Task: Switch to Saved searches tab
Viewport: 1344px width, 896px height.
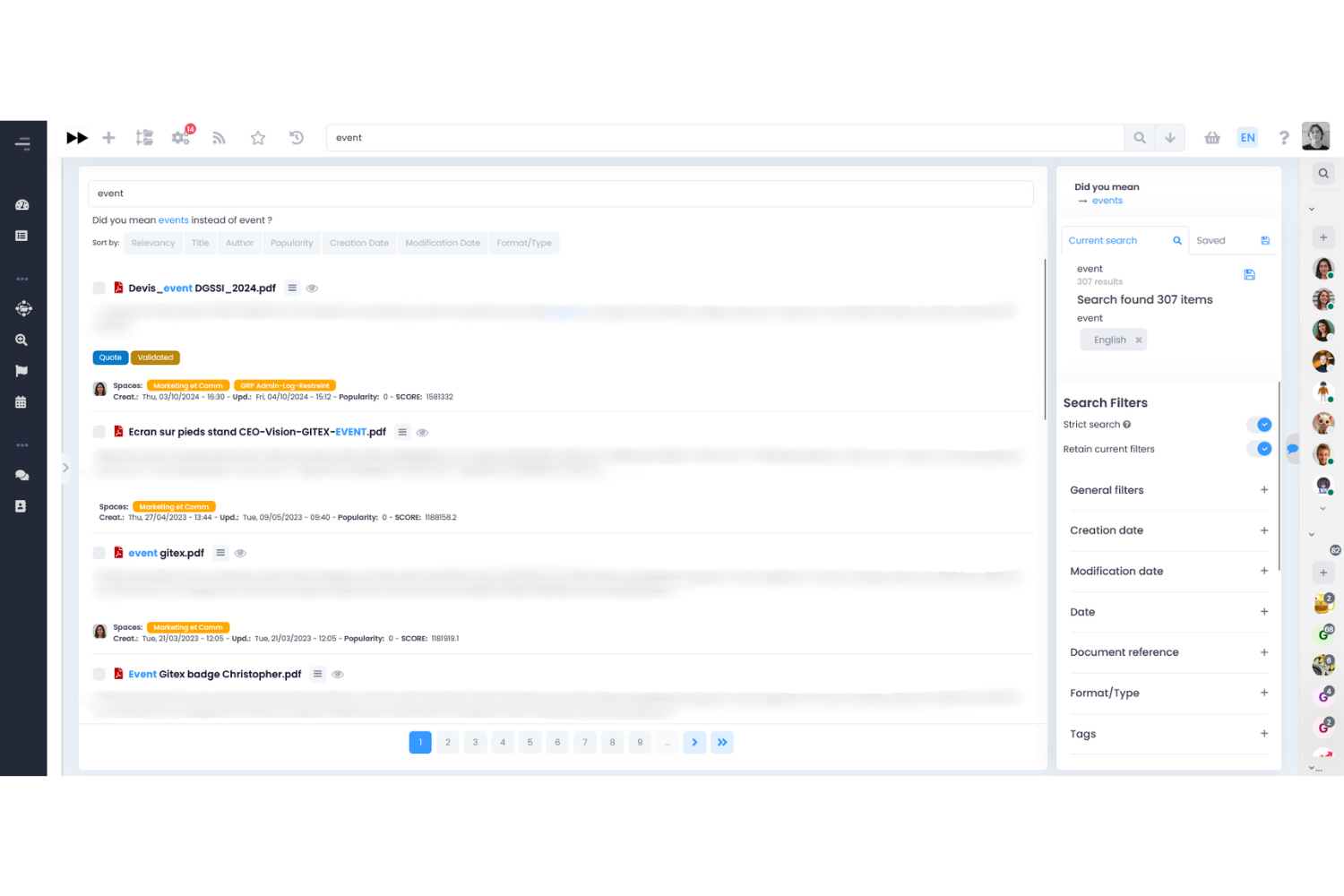Action: tap(1232, 241)
